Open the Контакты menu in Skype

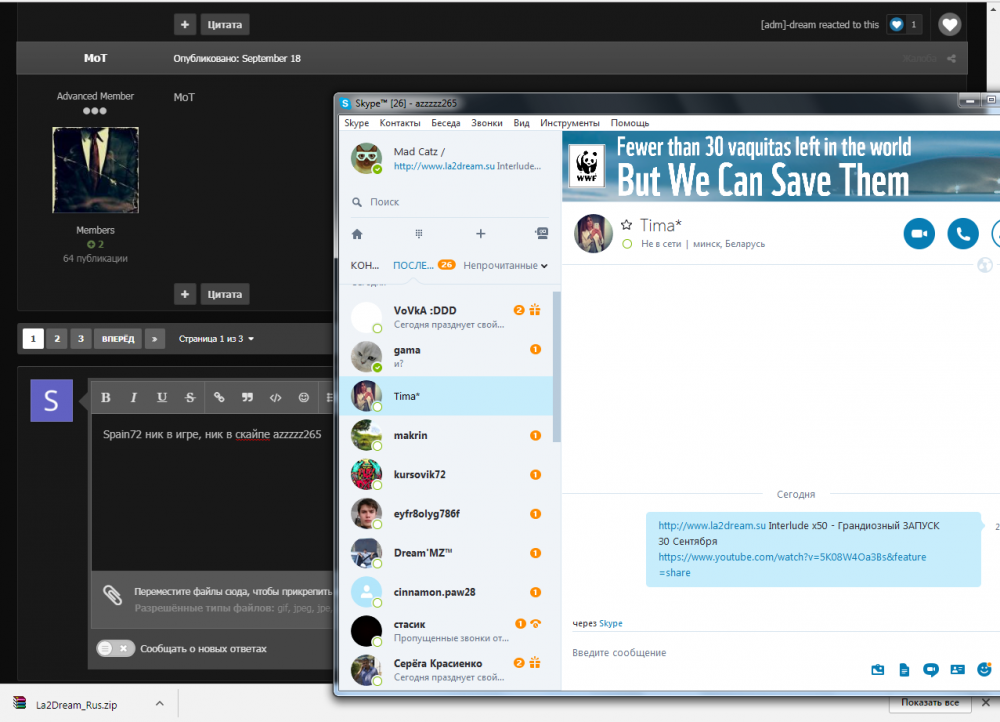400,123
